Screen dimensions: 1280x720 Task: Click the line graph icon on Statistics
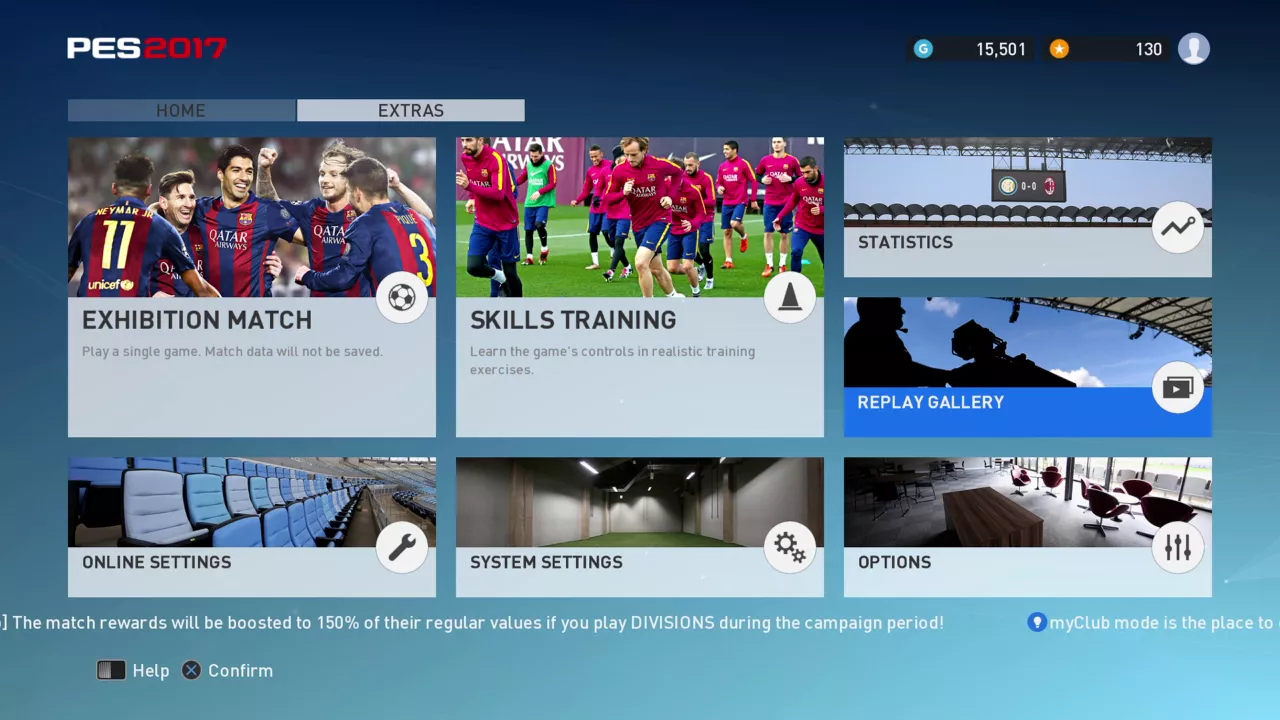point(1178,227)
